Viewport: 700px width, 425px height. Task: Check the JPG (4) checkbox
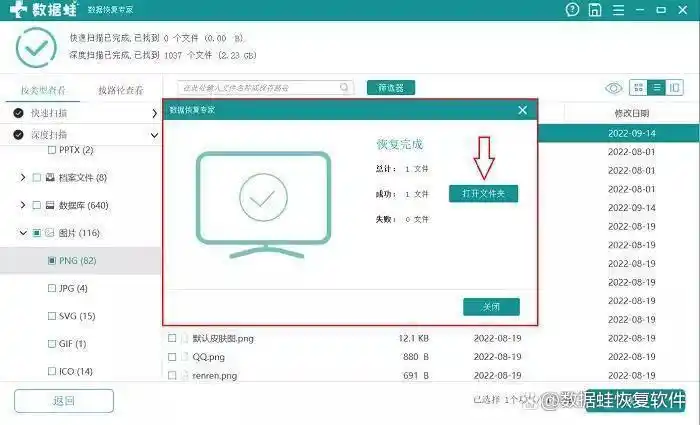pos(52,288)
